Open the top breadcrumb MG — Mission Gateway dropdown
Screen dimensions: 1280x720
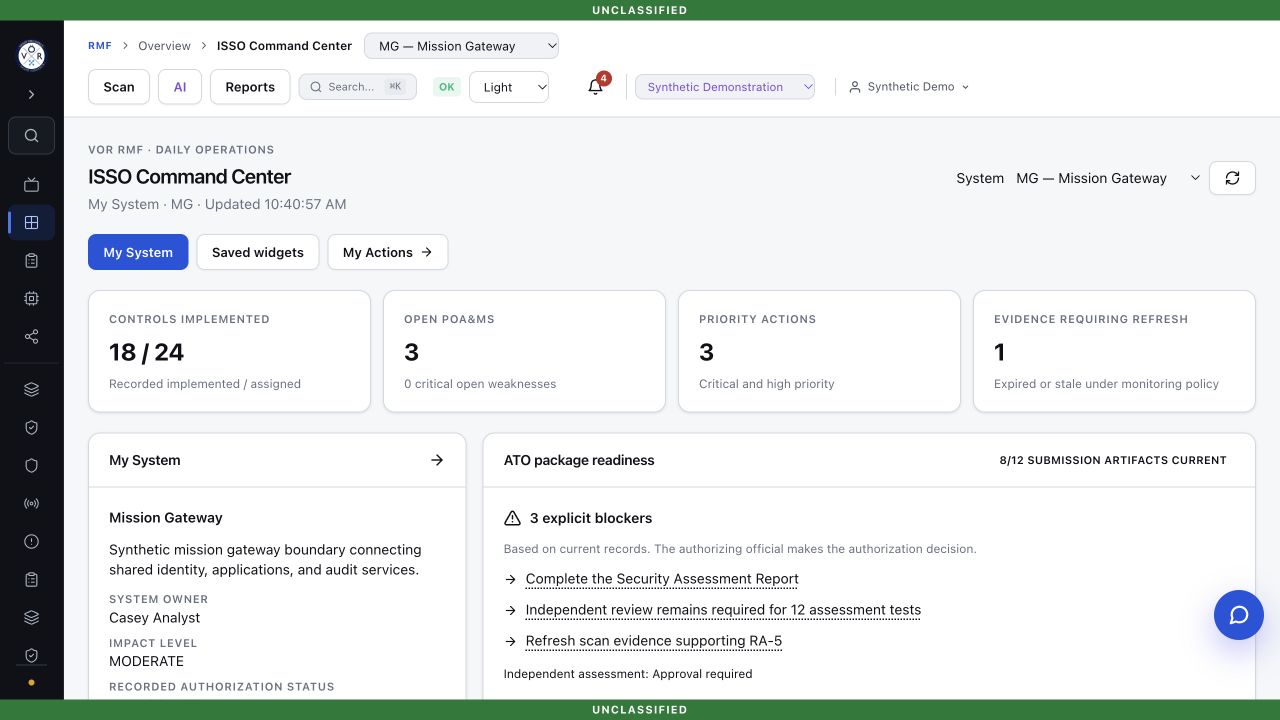461,46
